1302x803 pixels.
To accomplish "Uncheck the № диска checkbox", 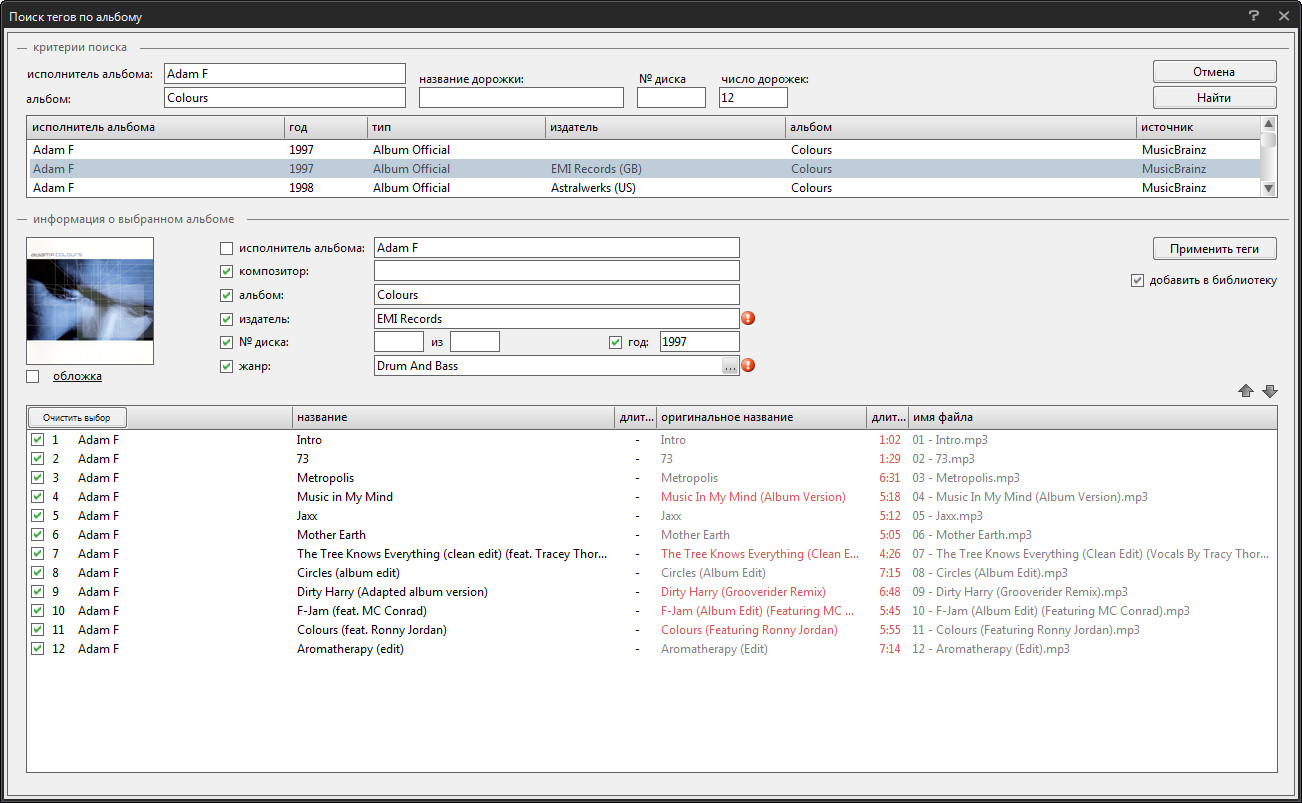I will click(x=226, y=342).
